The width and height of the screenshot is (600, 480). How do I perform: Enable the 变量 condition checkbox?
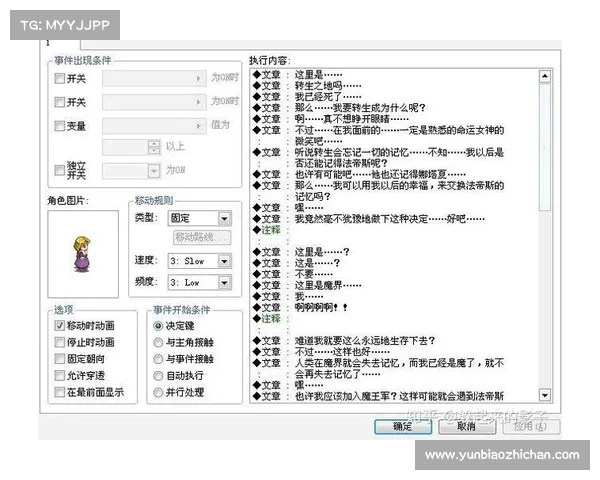pyautogui.click(x=59, y=126)
